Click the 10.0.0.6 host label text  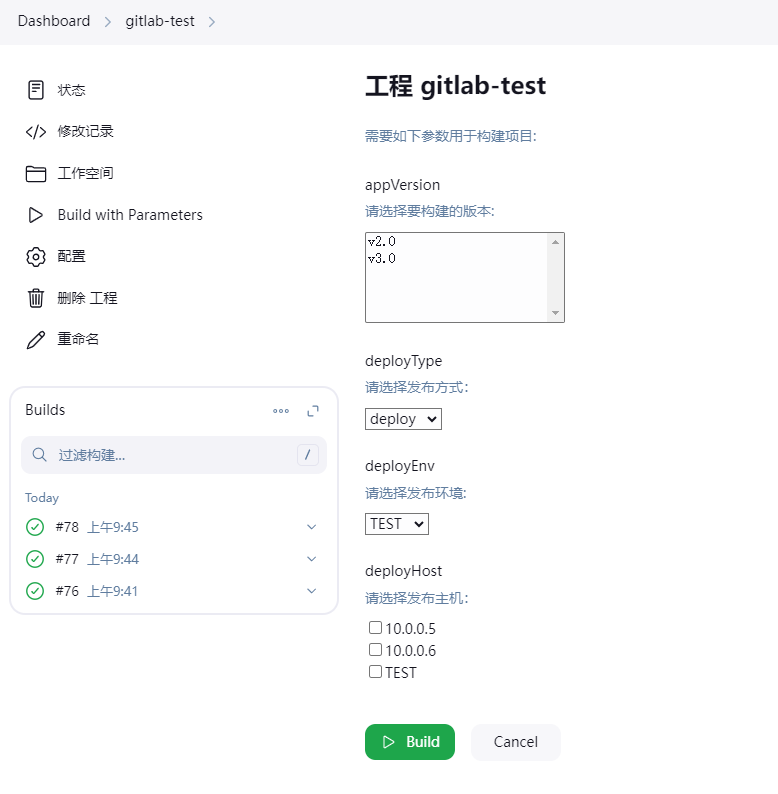coord(410,650)
